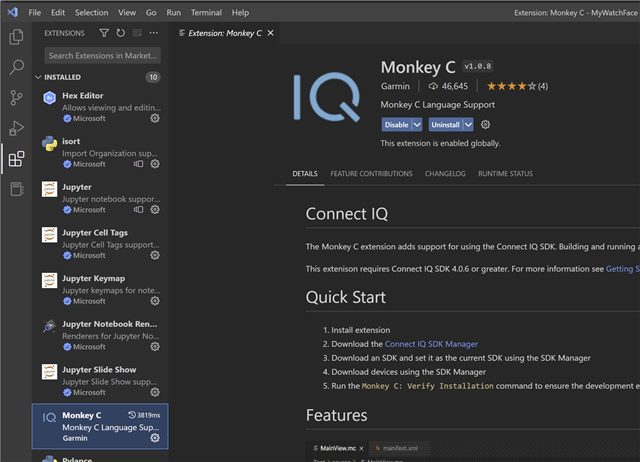Open the Help menu
This screenshot has height=462, width=640.
[240, 13]
